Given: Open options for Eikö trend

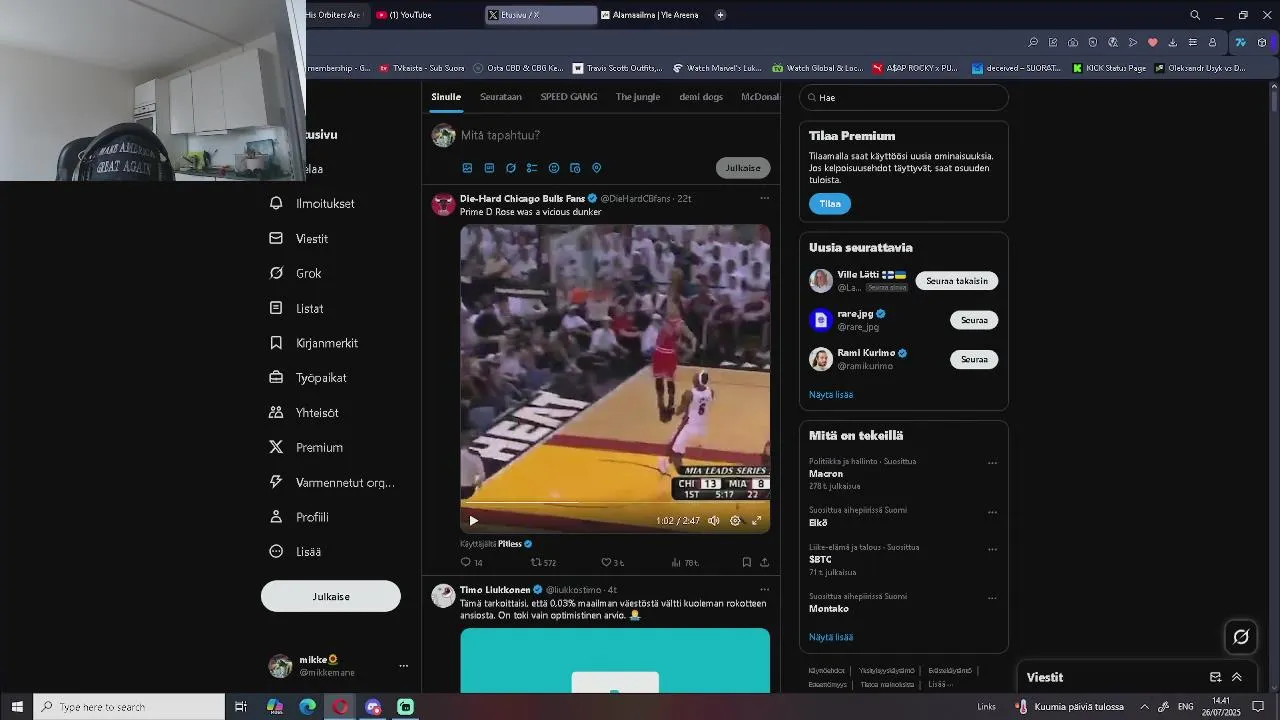Looking at the screenshot, I should pos(992,512).
